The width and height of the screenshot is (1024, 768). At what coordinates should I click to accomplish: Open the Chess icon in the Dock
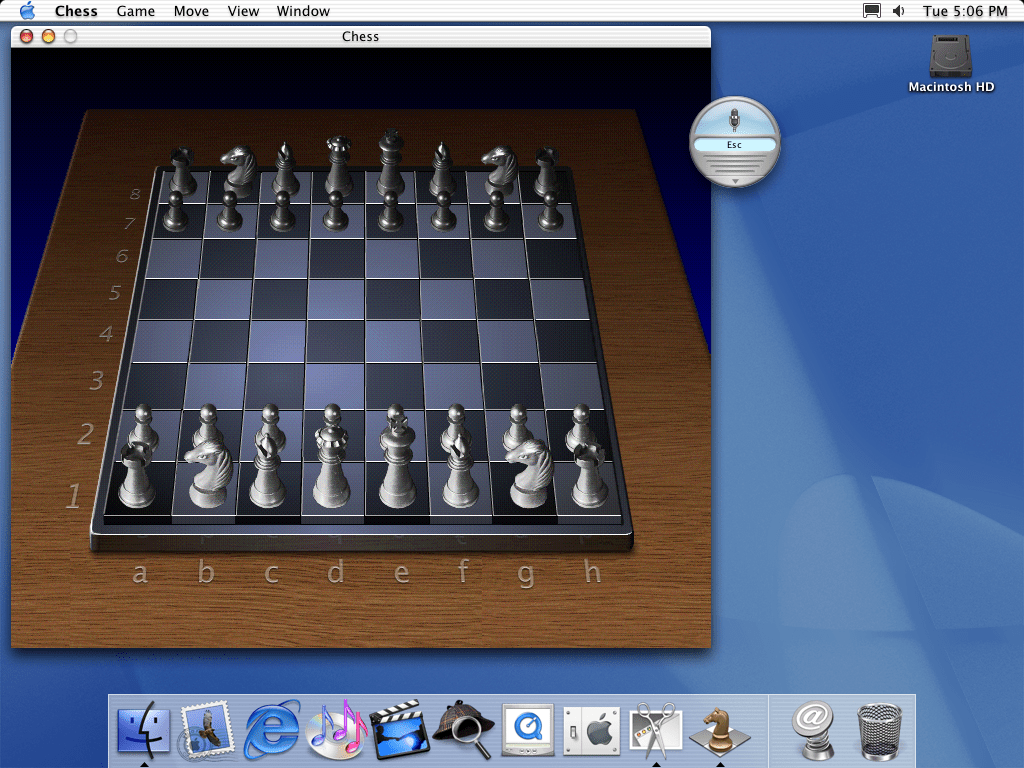click(x=719, y=732)
